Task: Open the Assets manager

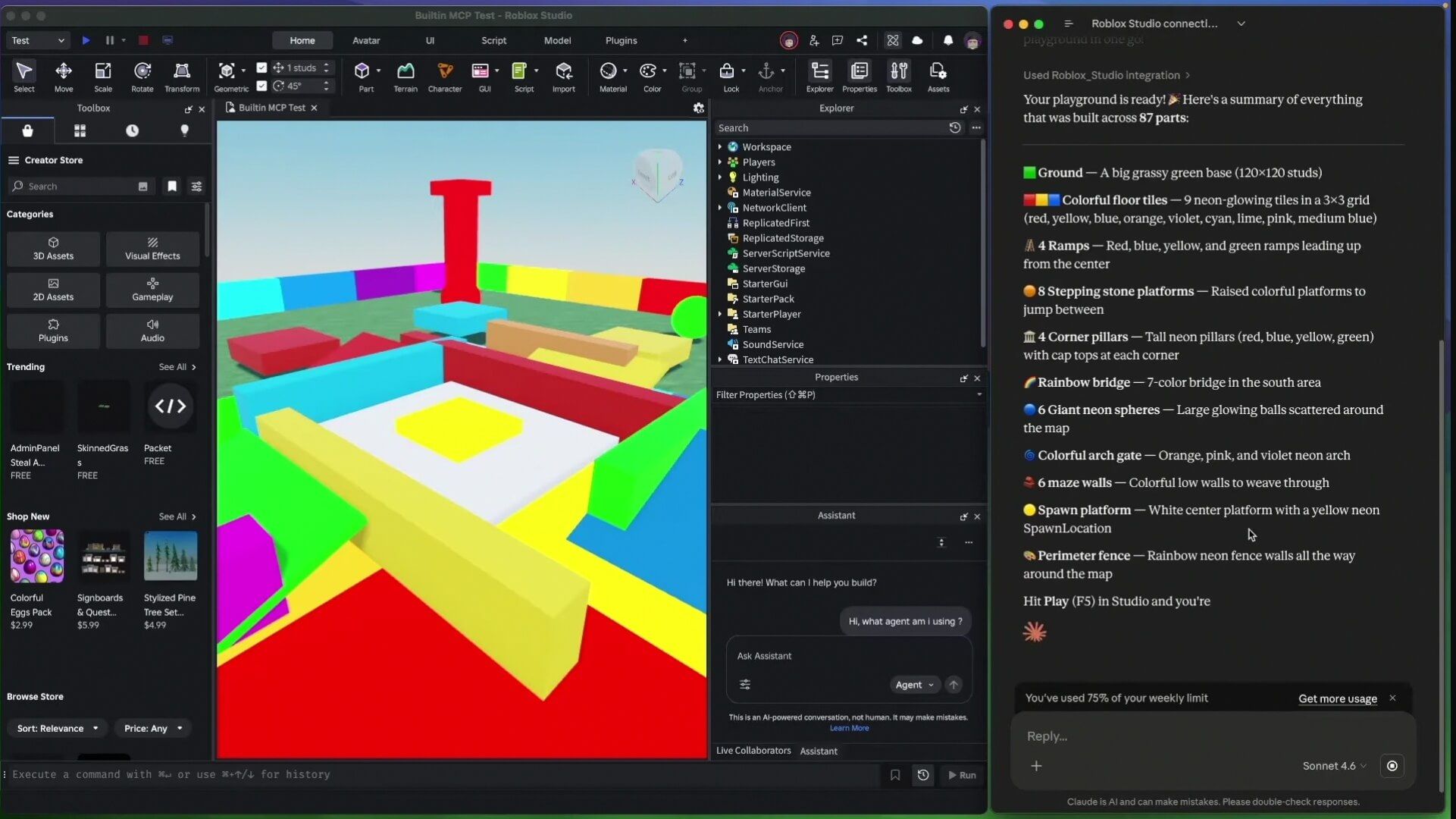Action: point(938,76)
